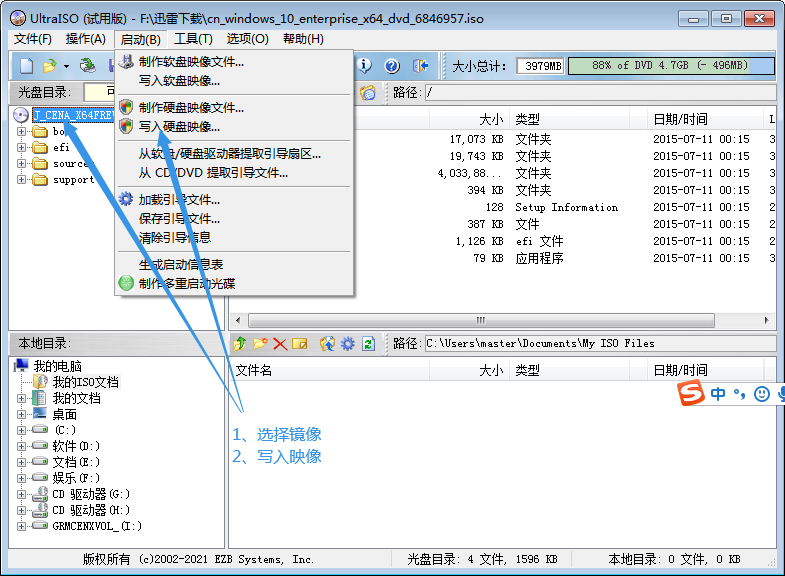This screenshot has height=576, width=785.
Task: Open the 帮助(H) menu
Action: (x=303, y=39)
